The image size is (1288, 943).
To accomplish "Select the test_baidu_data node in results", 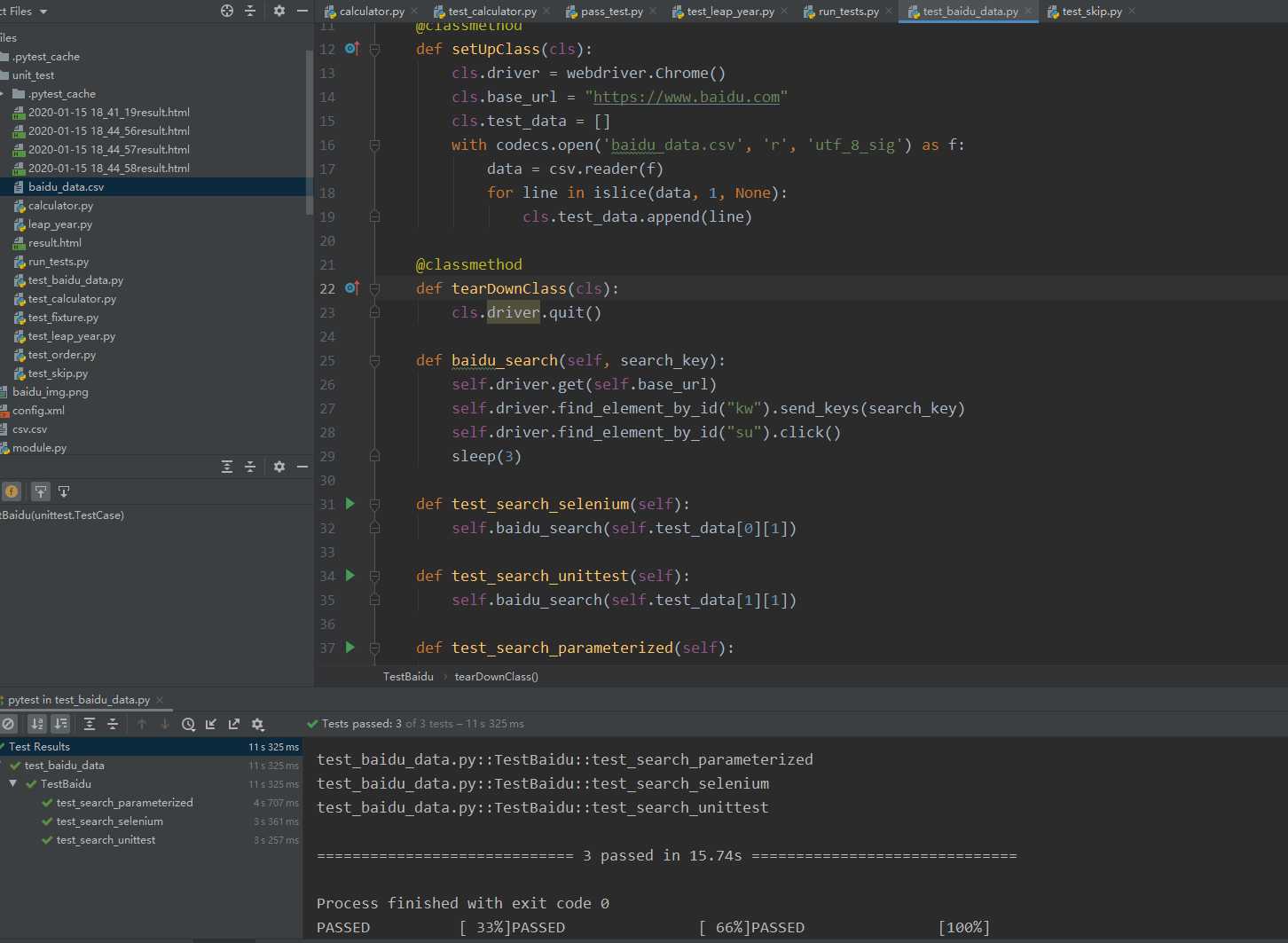I will coord(64,765).
